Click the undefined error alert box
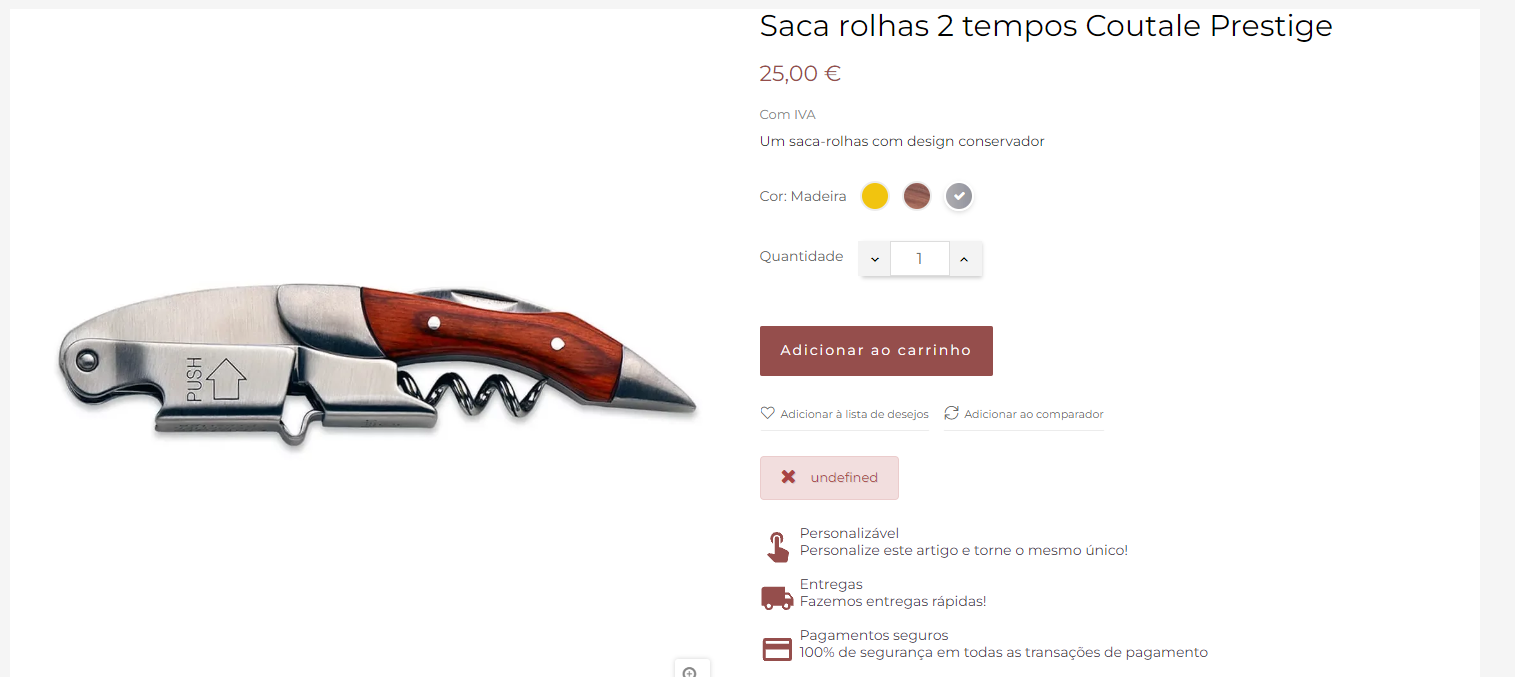This screenshot has width=1515, height=677. point(829,478)
